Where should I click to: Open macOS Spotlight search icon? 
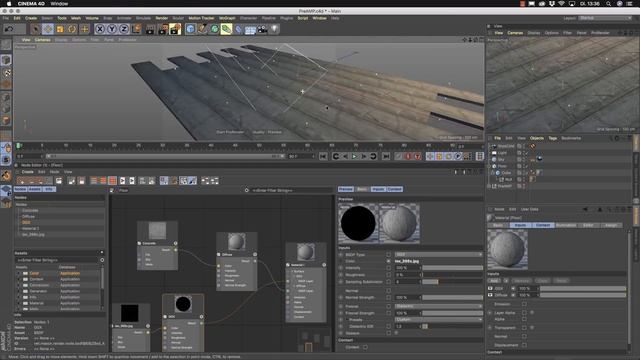609,4
